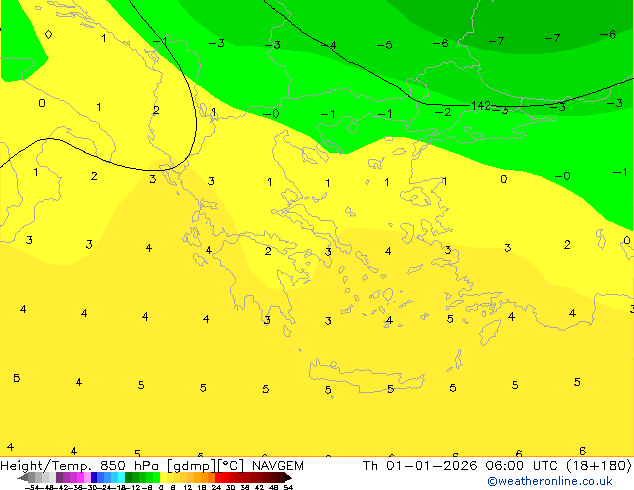Click the island of Crete outline
The width and height of the screenshot is (634, 490).
367,376
